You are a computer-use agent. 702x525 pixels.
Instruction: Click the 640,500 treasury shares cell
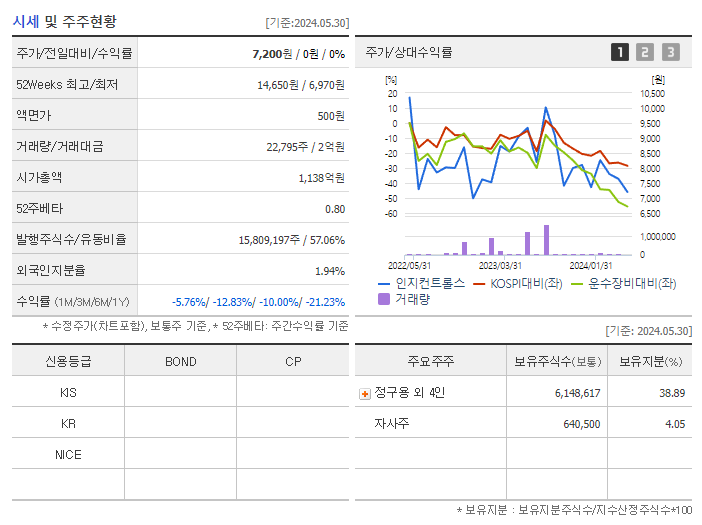(x=582, y=424)
